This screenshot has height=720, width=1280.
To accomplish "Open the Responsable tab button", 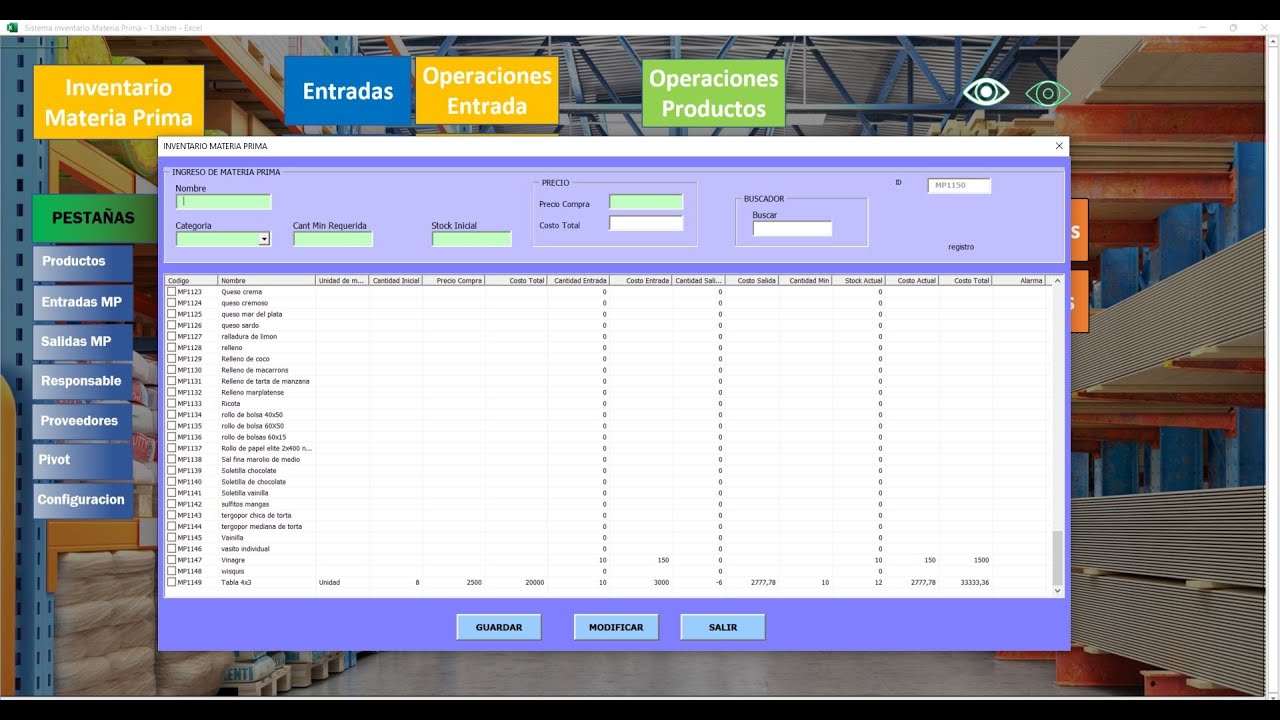I will click(x=82, y=381).
